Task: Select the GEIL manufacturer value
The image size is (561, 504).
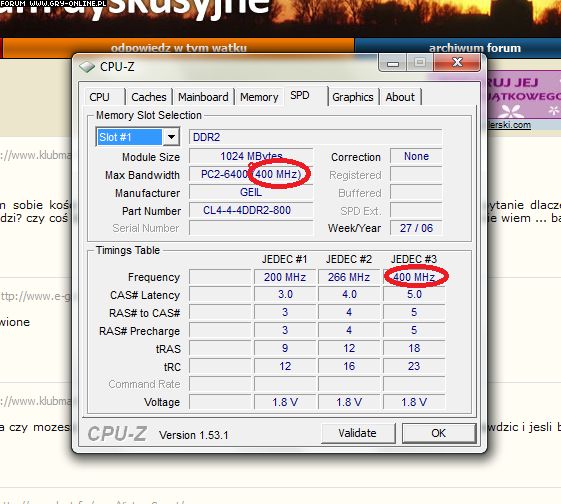Action: [251, 192]
